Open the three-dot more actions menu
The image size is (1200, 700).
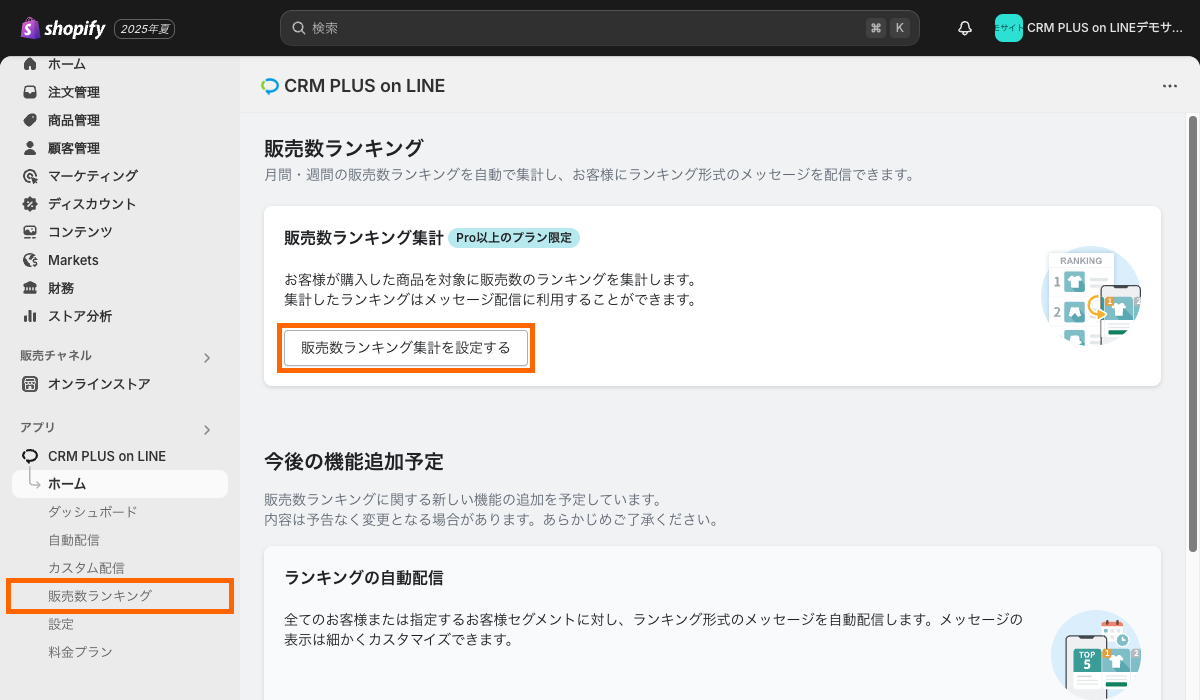click(1170, 86)
